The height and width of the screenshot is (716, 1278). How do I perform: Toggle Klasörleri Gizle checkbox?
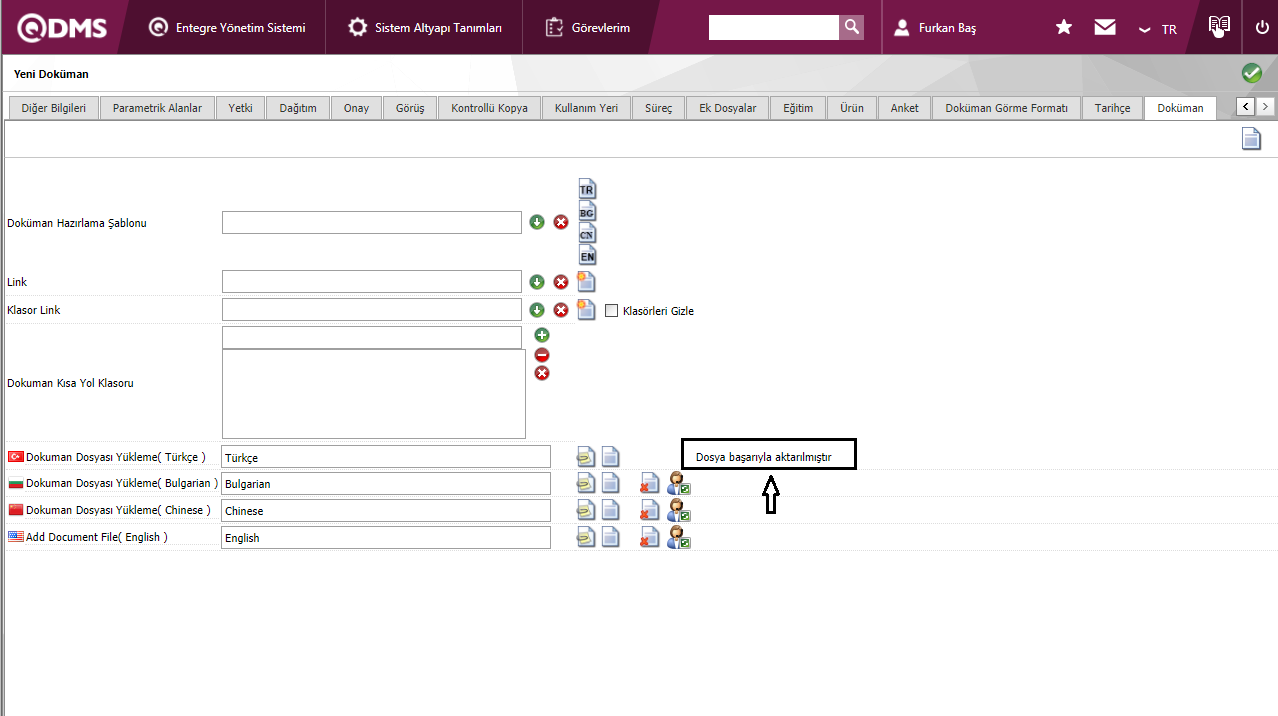click(x=612, y=311)
